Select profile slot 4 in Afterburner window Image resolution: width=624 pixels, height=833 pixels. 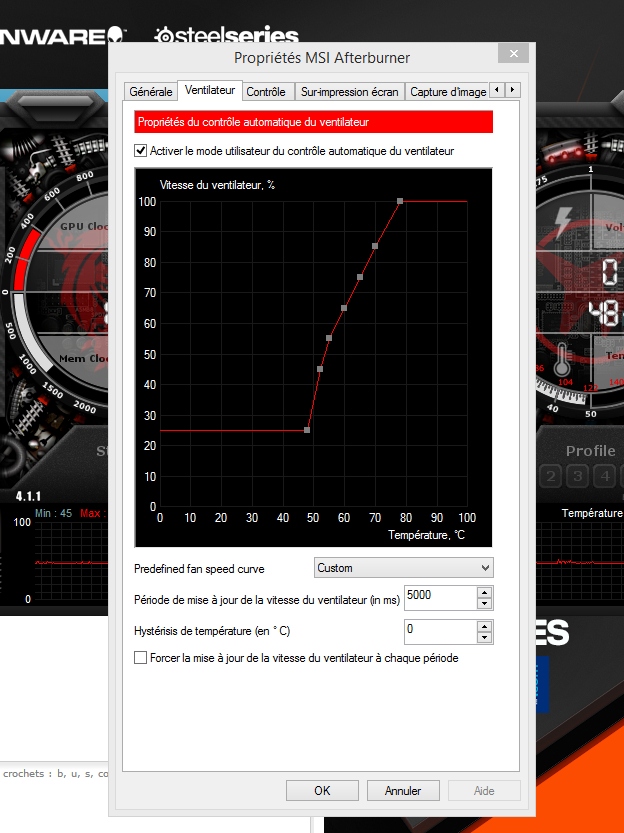point(605,475)
